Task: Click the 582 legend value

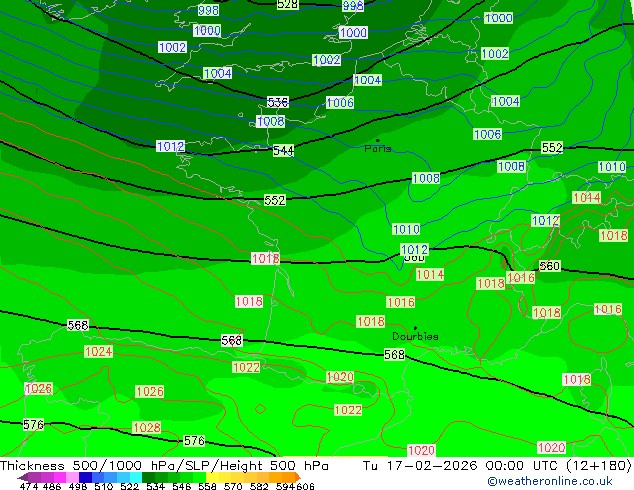Action: [259, 486]
